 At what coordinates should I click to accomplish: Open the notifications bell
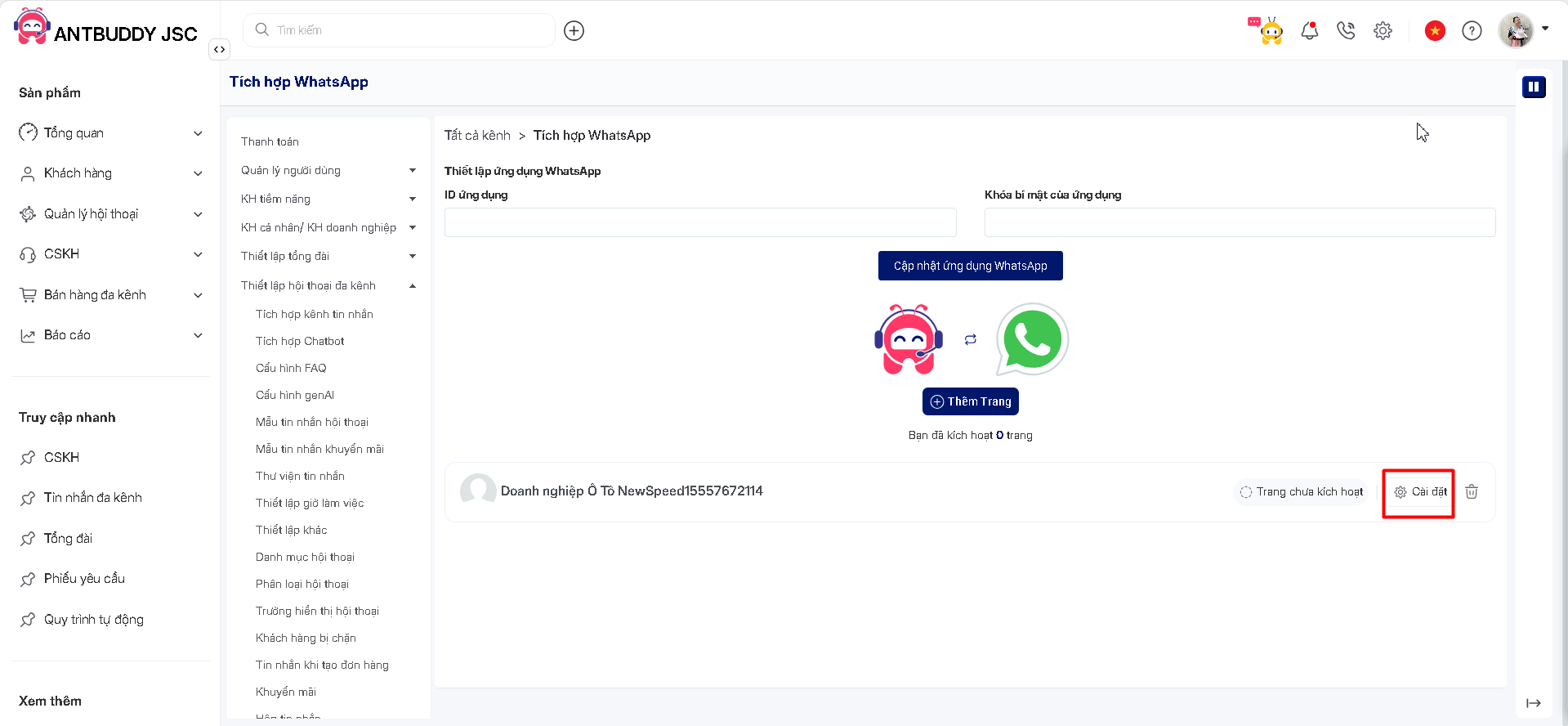pos(1310,31)
